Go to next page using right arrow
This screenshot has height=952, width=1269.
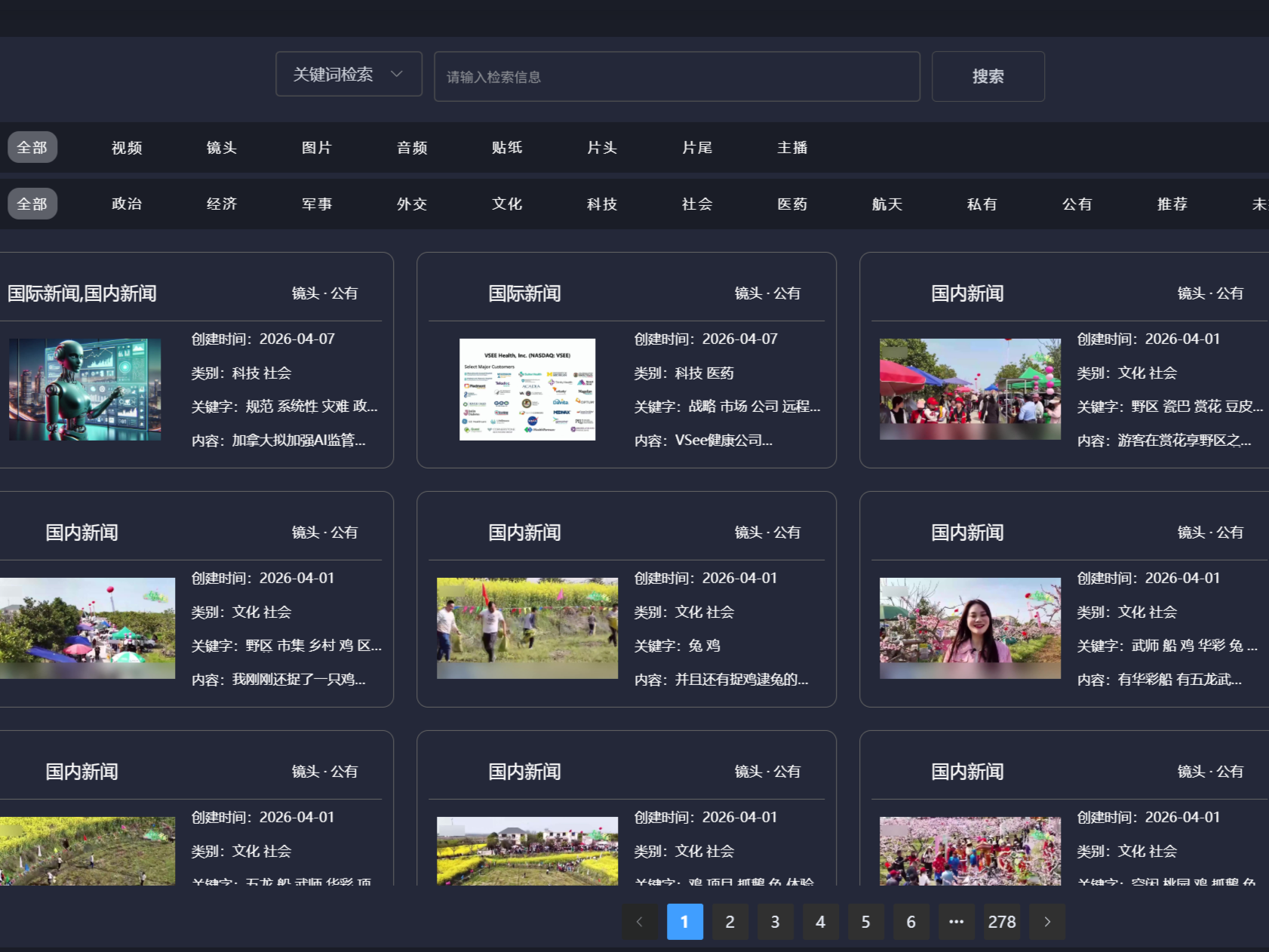pyautogui.click(x=1046, y=922)
